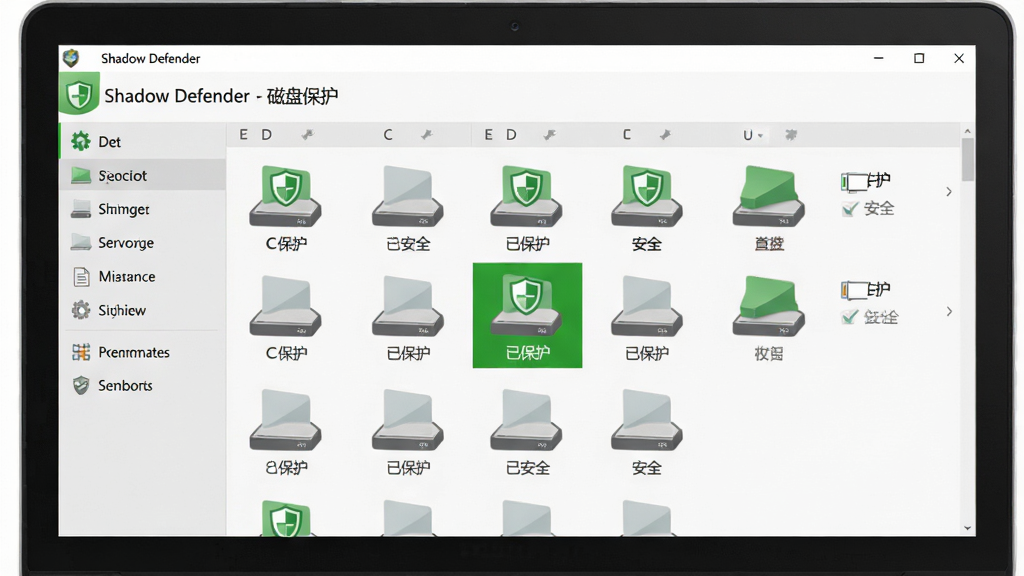1024x576 pixels.
Task: Open Penmmates in the sidebar
Action: point(142,352)
